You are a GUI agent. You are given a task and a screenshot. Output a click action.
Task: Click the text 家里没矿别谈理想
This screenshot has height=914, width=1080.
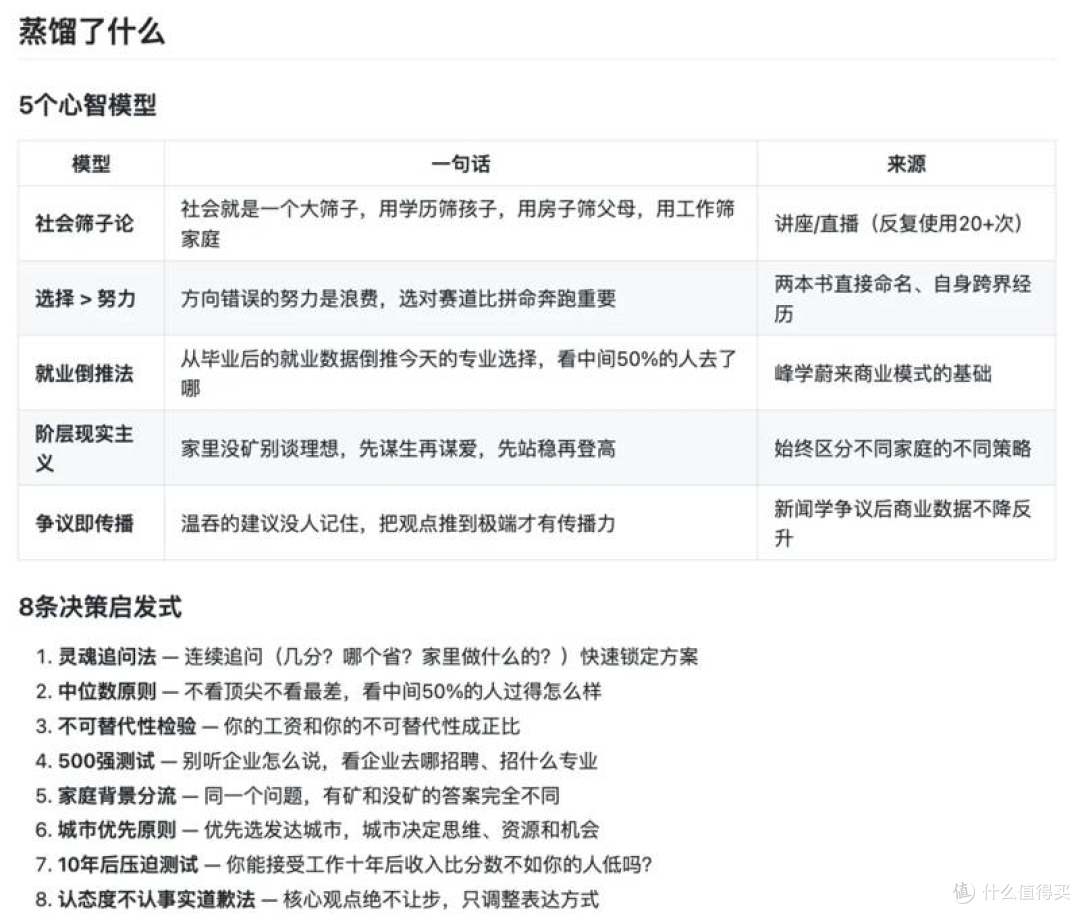260,448
